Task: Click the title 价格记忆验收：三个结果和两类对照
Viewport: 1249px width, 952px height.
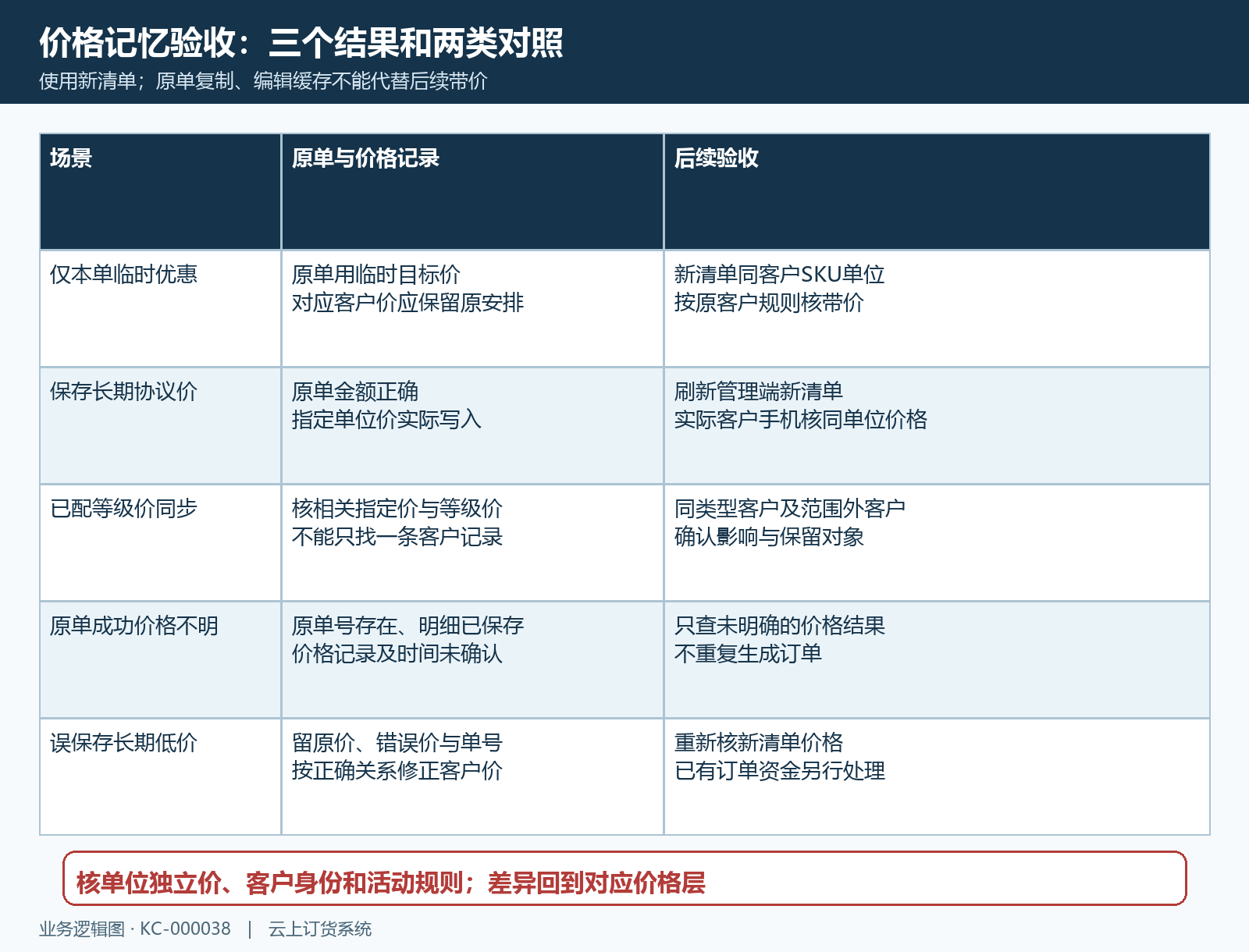Action: click(x=301, y=43)
